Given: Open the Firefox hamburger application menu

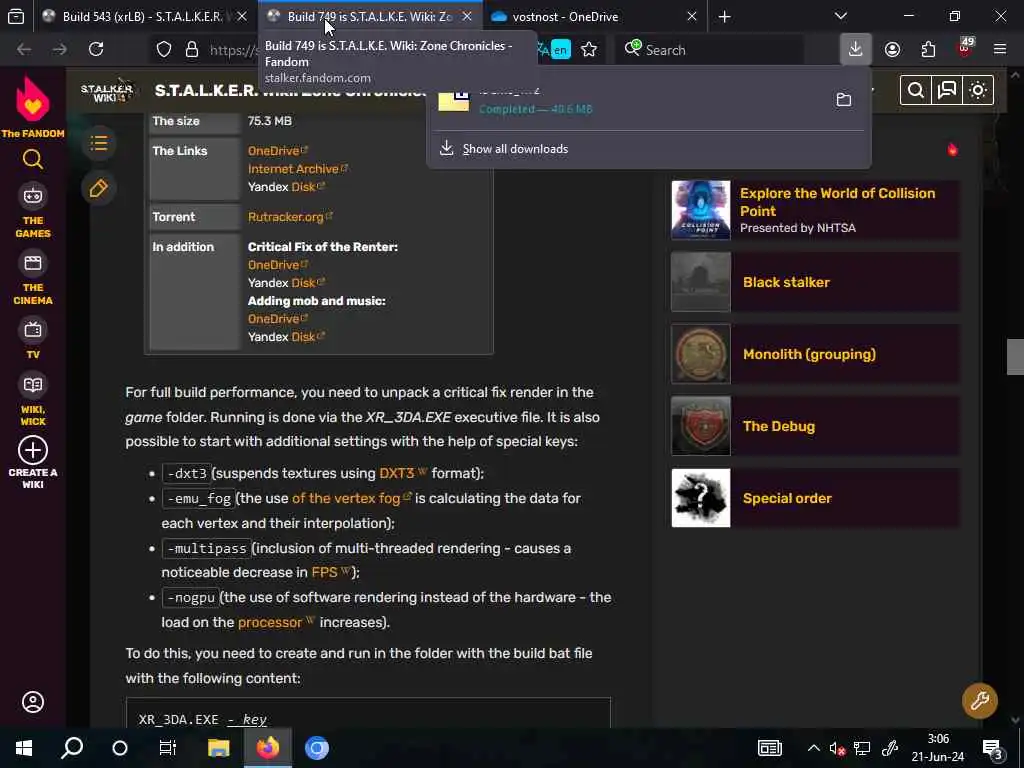Looking at the screenshot, I should point(1000,49).
